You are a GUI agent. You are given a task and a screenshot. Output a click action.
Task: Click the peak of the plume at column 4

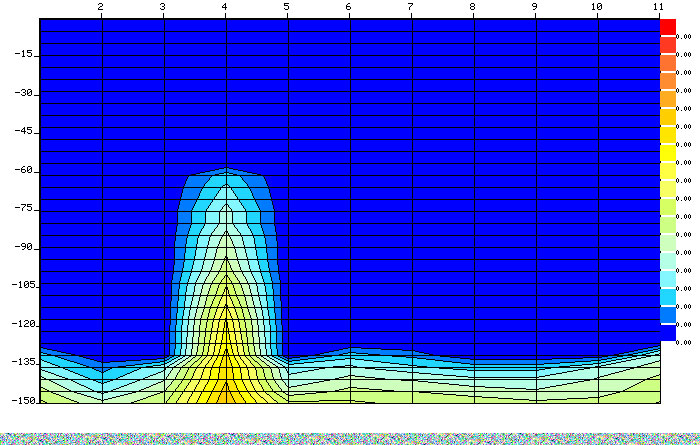(x=226, y=170)
